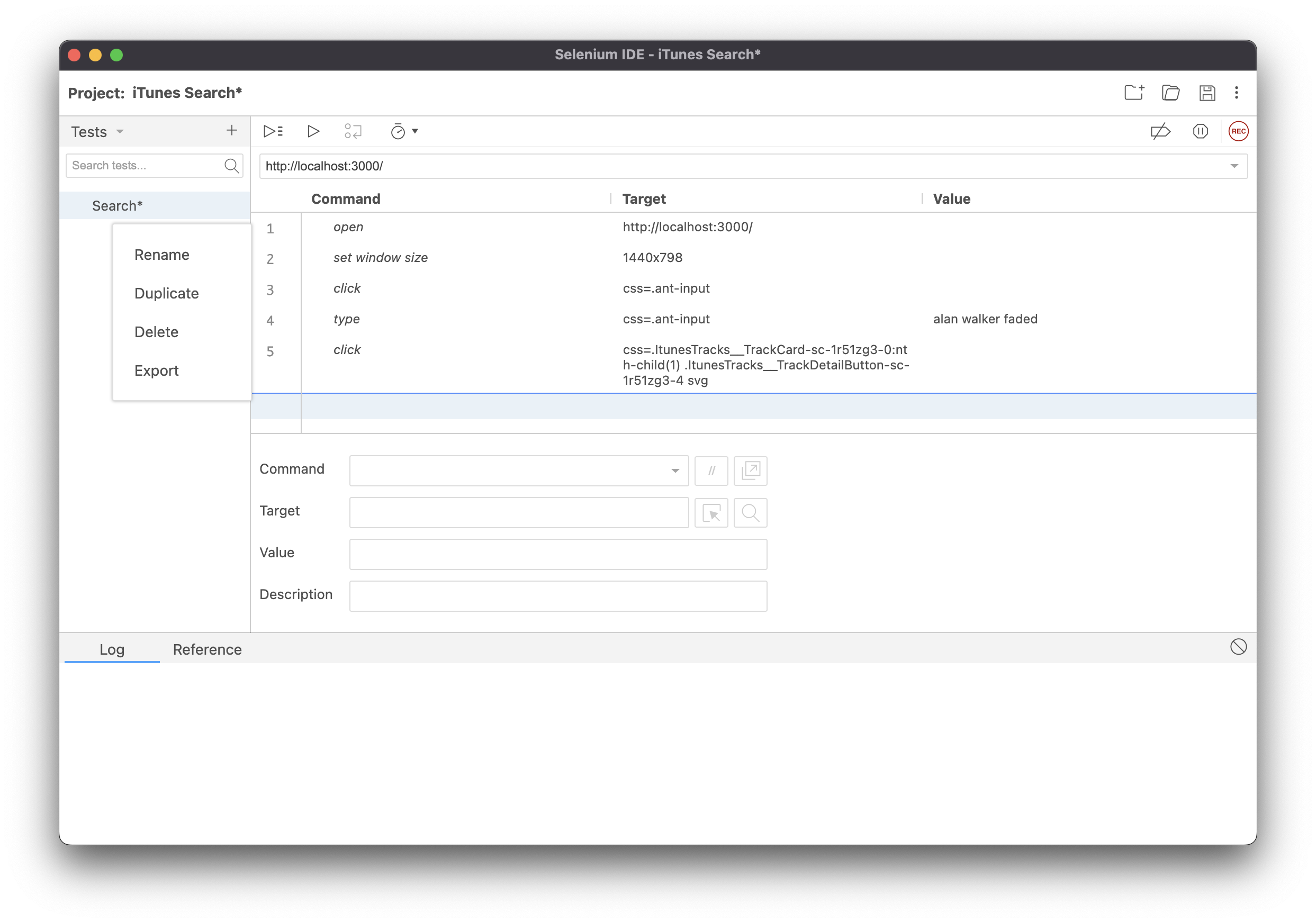1316x923 pixels.
Task: Find target in page magnifier button
Action: pos(750,512)
